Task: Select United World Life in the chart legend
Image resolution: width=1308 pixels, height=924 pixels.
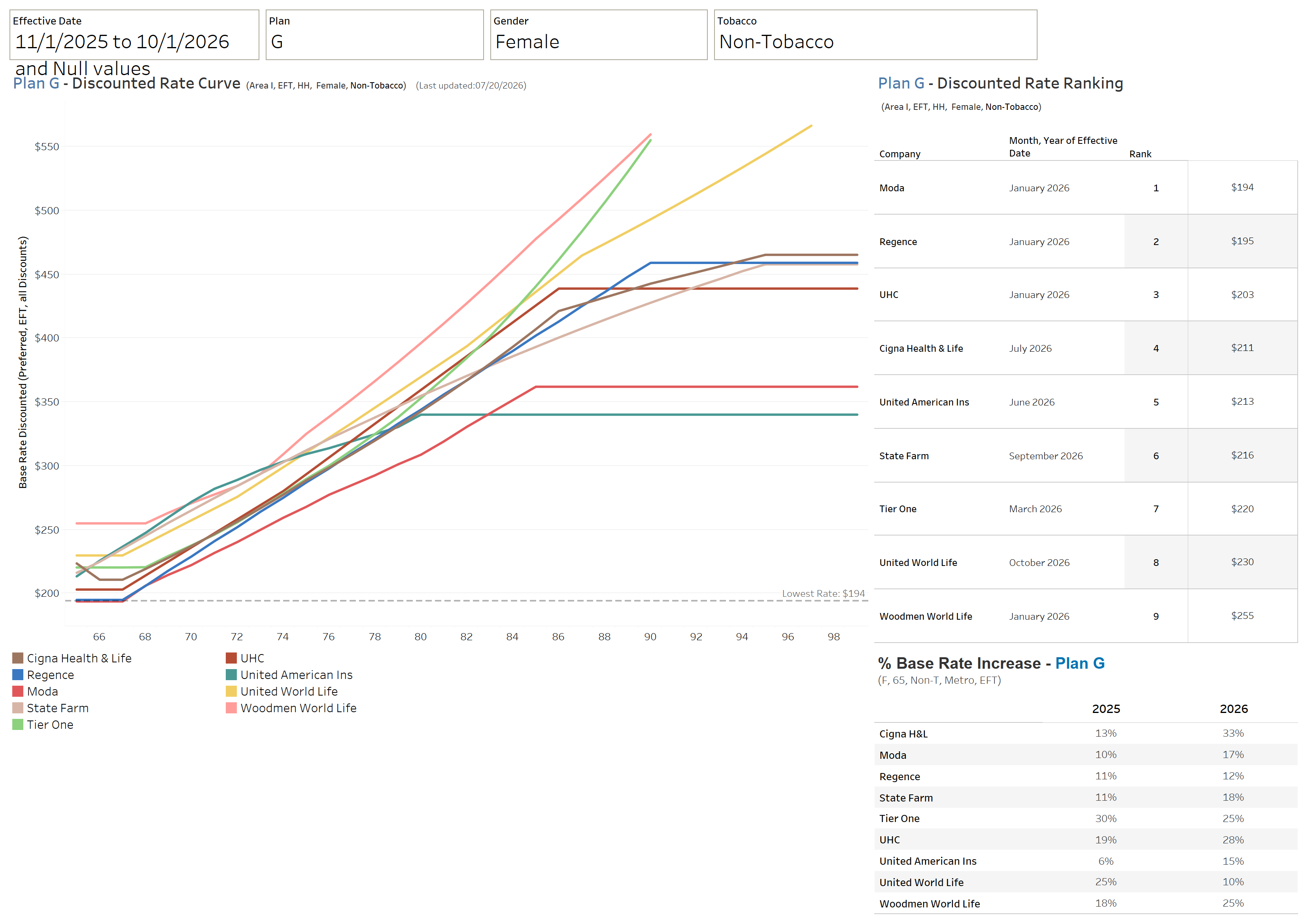Action: point(289,691)
